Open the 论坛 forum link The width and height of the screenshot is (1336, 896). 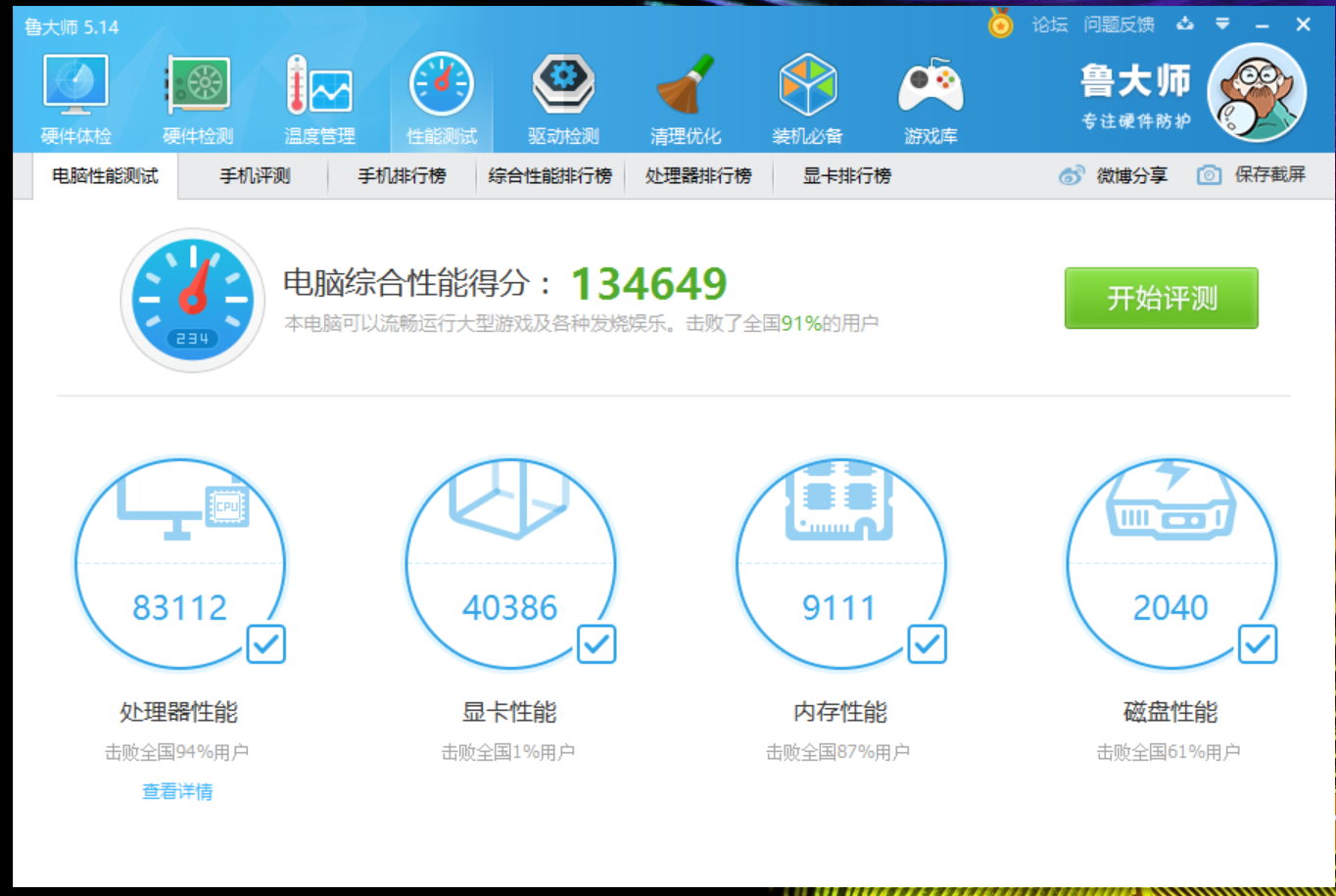pyautogui.click(x=1050, y=24)
